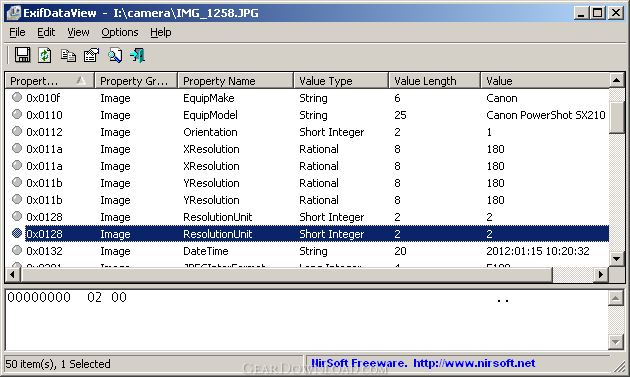Click the Exit toolbar icon
The height and width of the screenshot is (377, 630).
137,55
